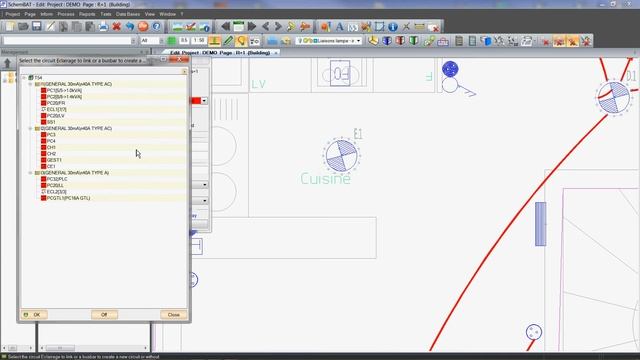640x360 pixels.
Task: Collapse the TS4 root tree node
Action: pos(24,78)
